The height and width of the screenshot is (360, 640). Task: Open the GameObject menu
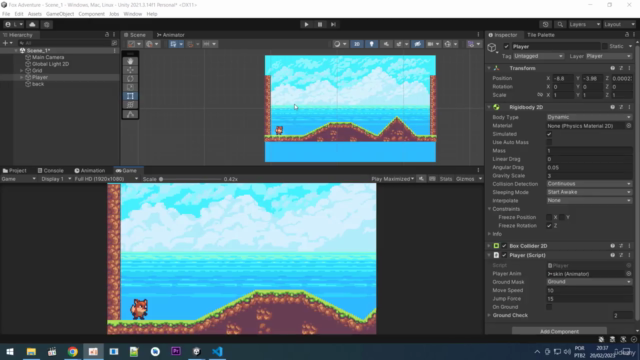60,14
